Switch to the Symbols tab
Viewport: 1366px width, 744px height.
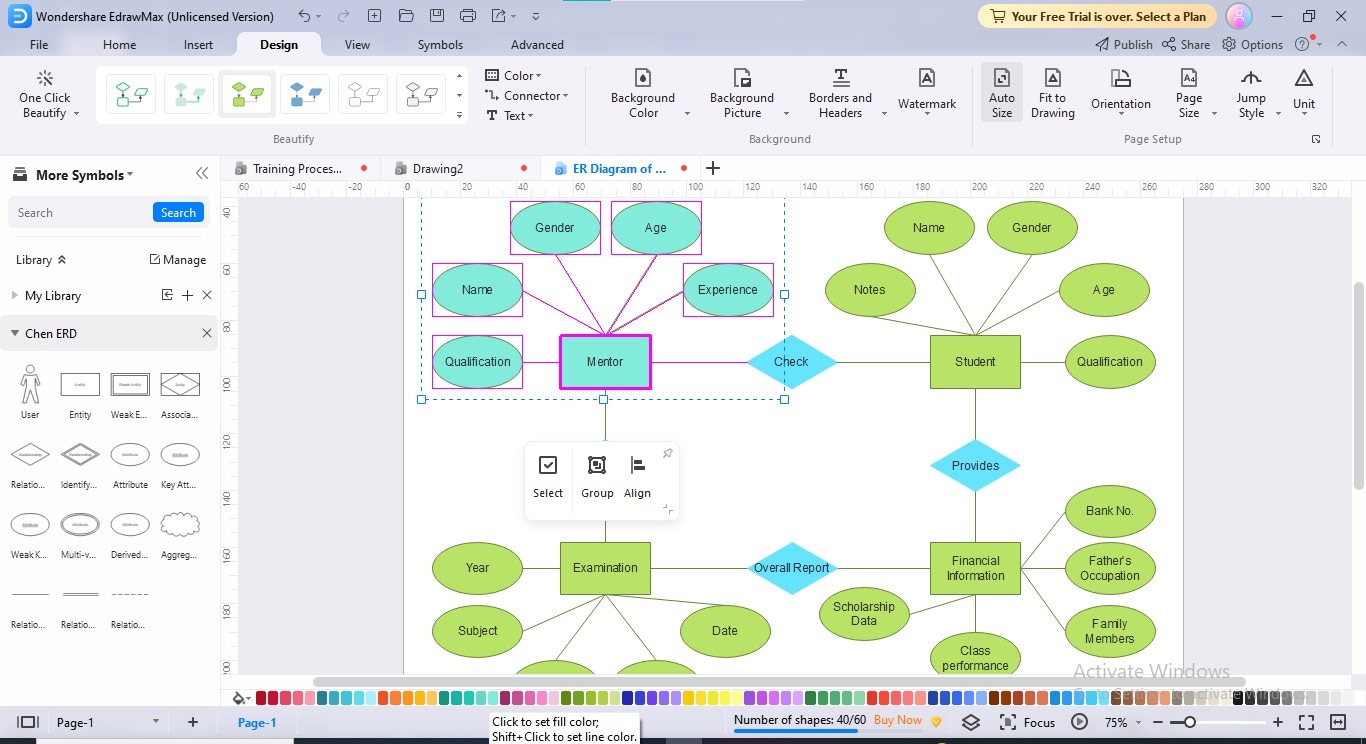[x=440, y=44]
